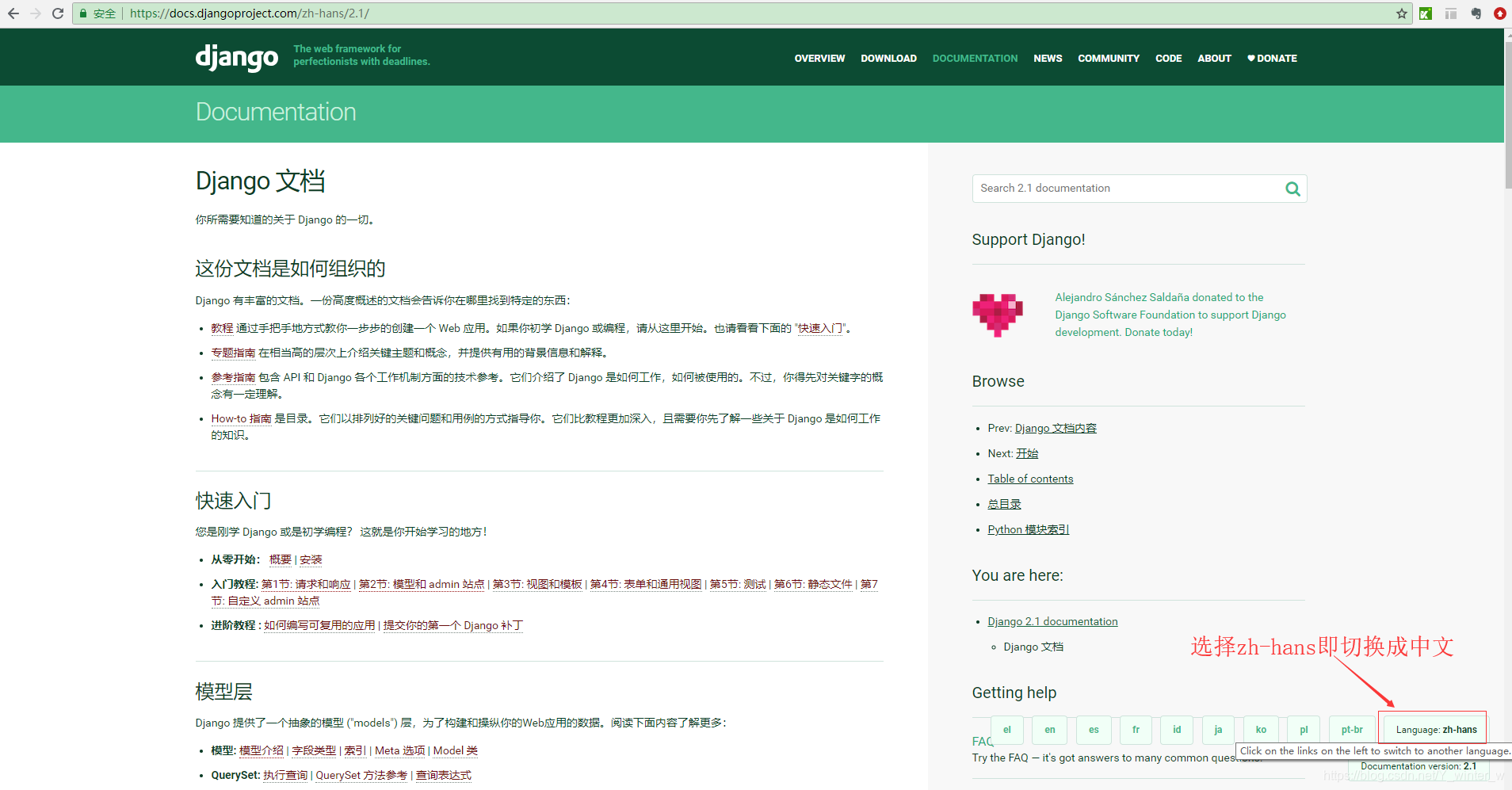Open the OVERVIEW menu item

tap(819, 59)
